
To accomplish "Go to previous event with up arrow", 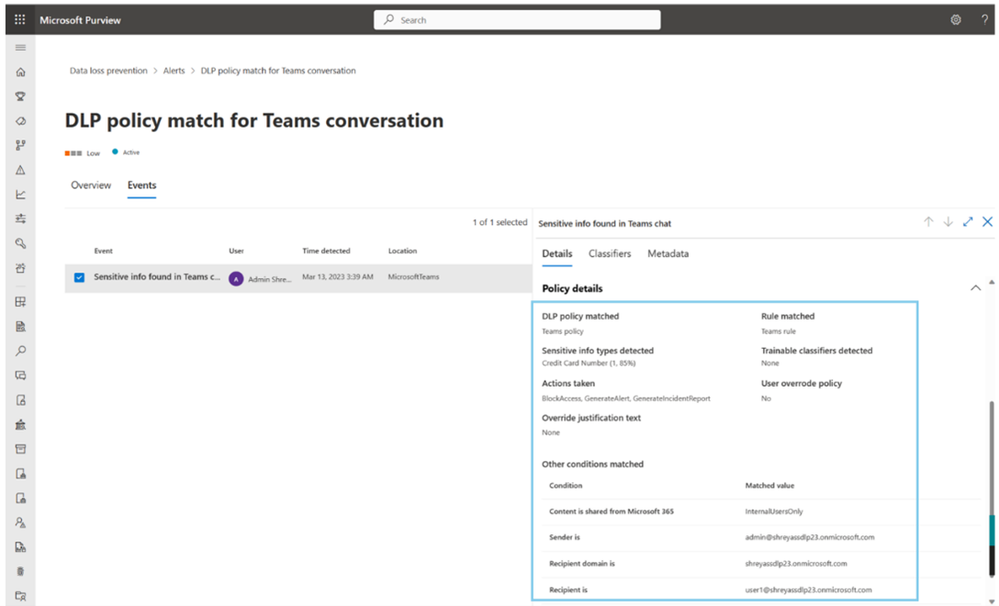I will coord(928,222).
